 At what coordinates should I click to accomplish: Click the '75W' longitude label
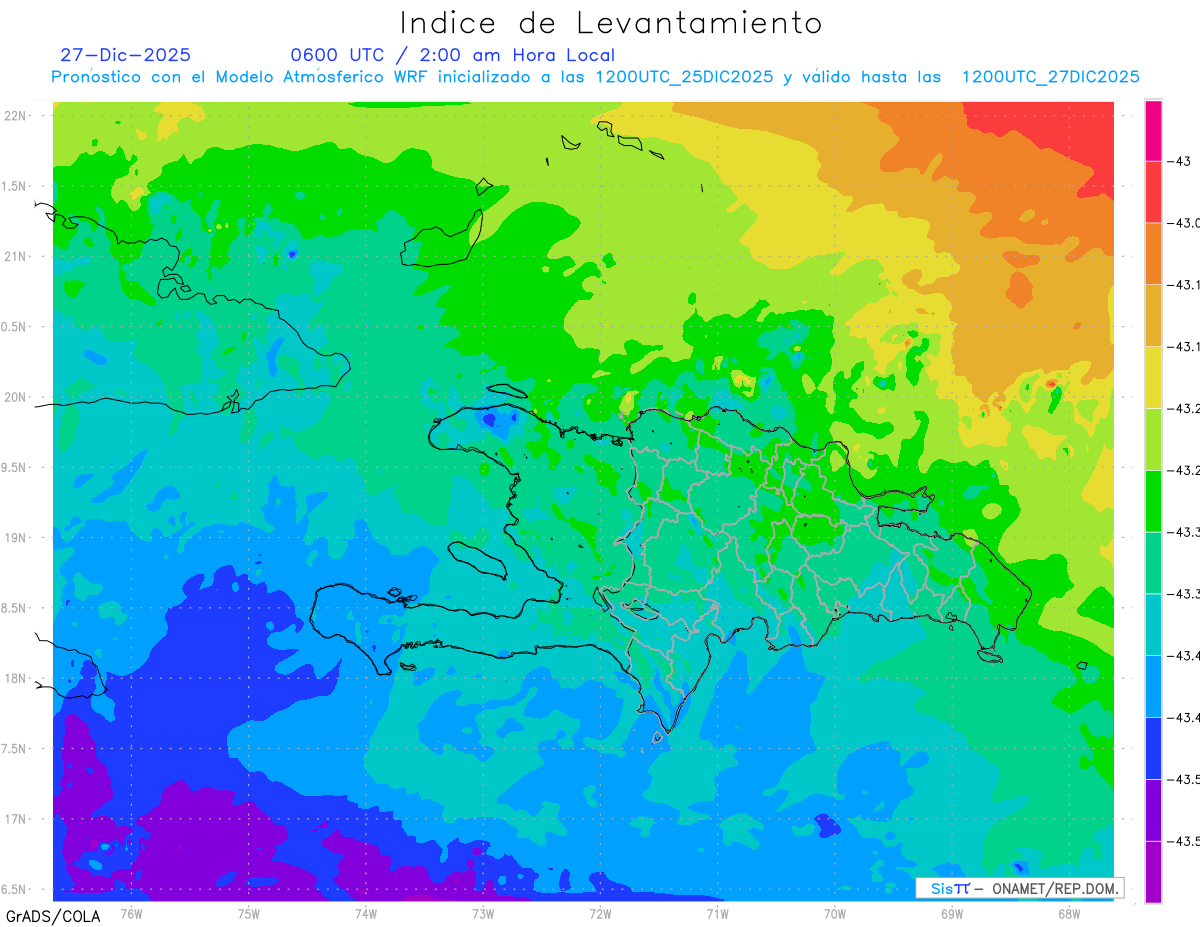[248, 913]
